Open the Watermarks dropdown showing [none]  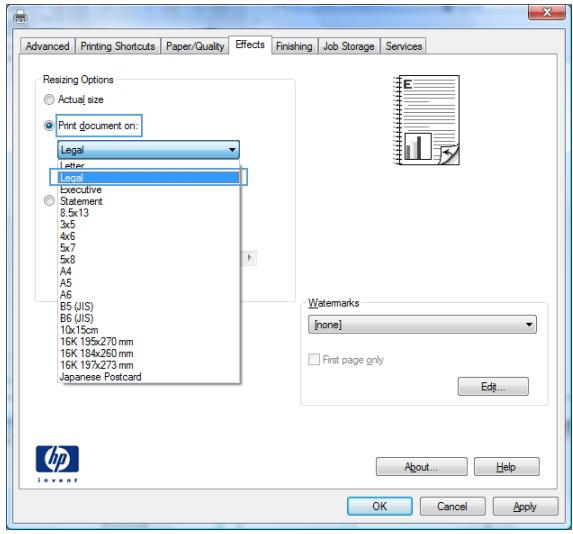(x=422, y=325)
